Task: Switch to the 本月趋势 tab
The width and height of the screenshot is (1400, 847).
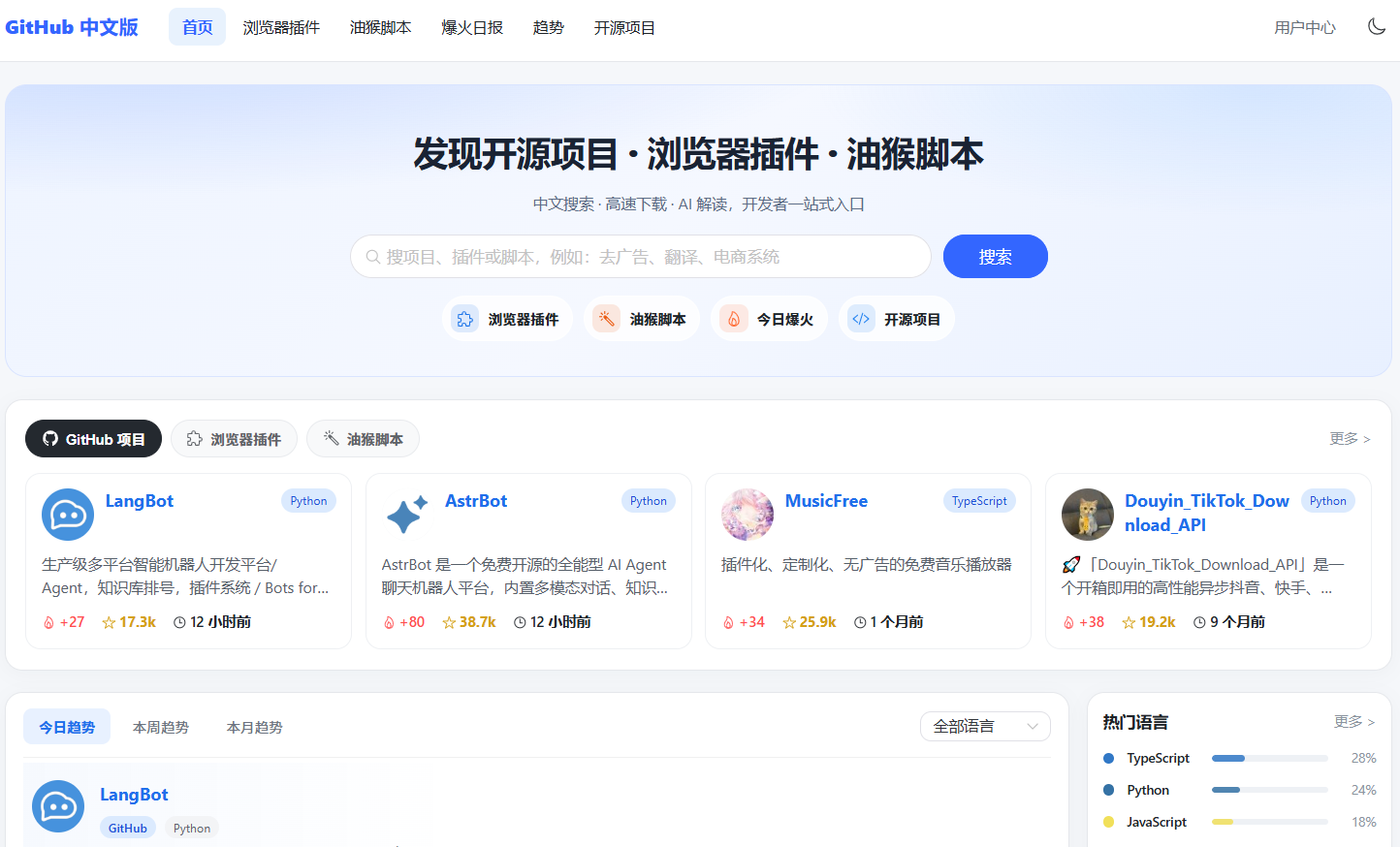Action: (255, 727)
